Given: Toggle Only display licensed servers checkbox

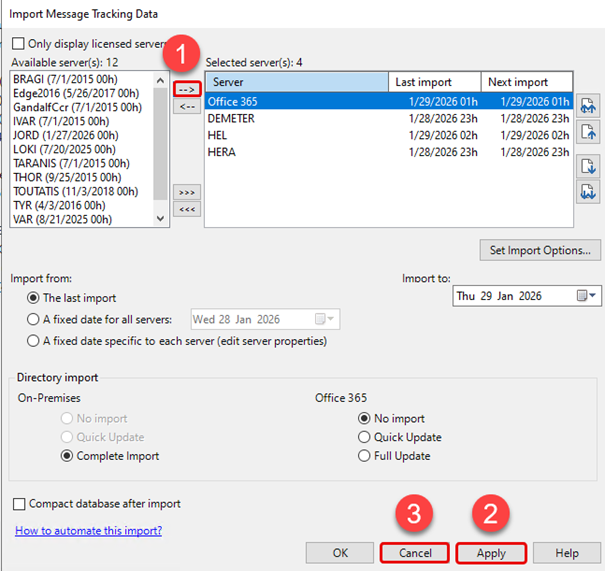Looking at the screenshot, I should (x=18, y=44).
